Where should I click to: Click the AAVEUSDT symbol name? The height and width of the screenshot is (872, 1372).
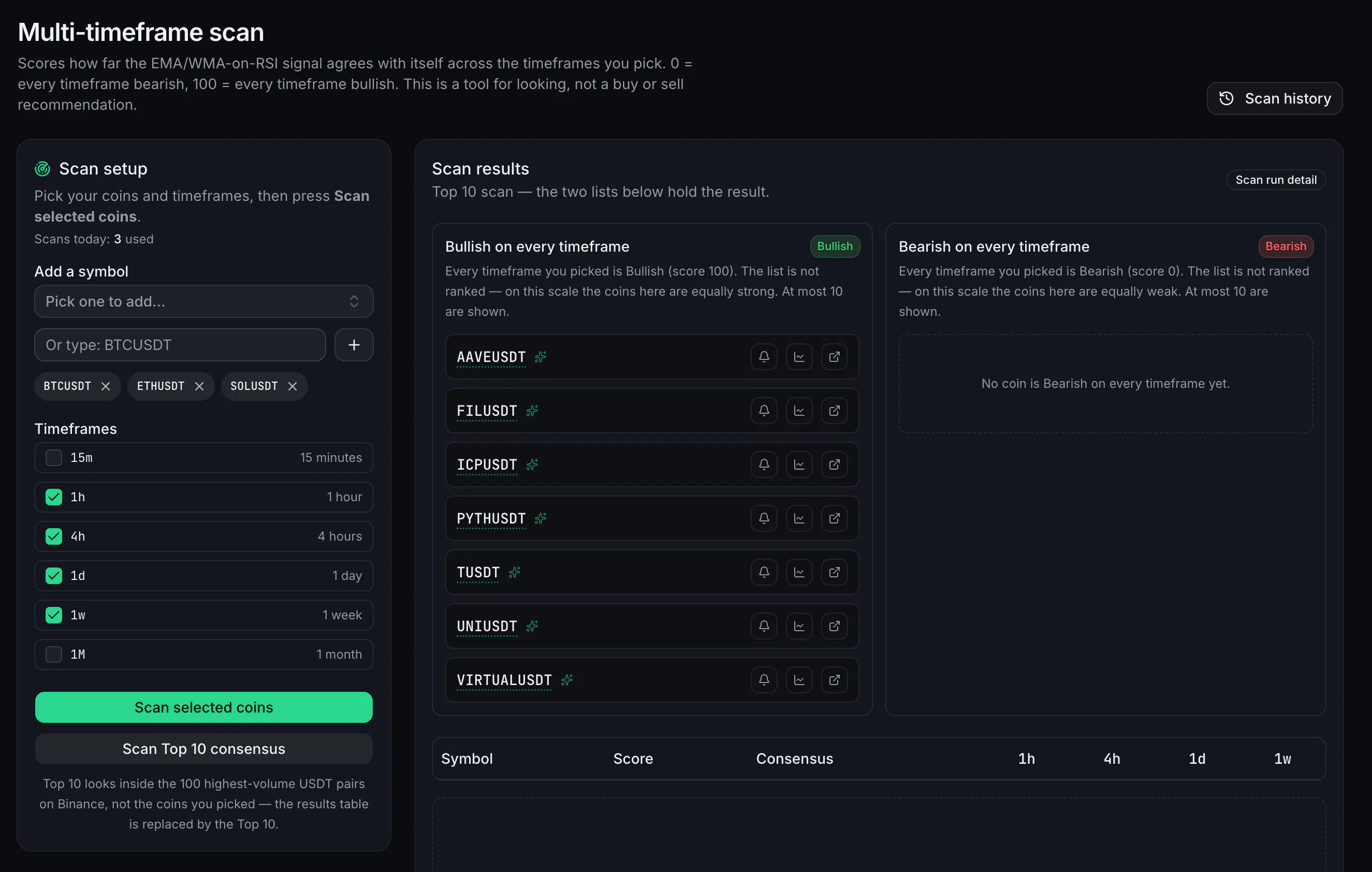(x=491, y=357)
